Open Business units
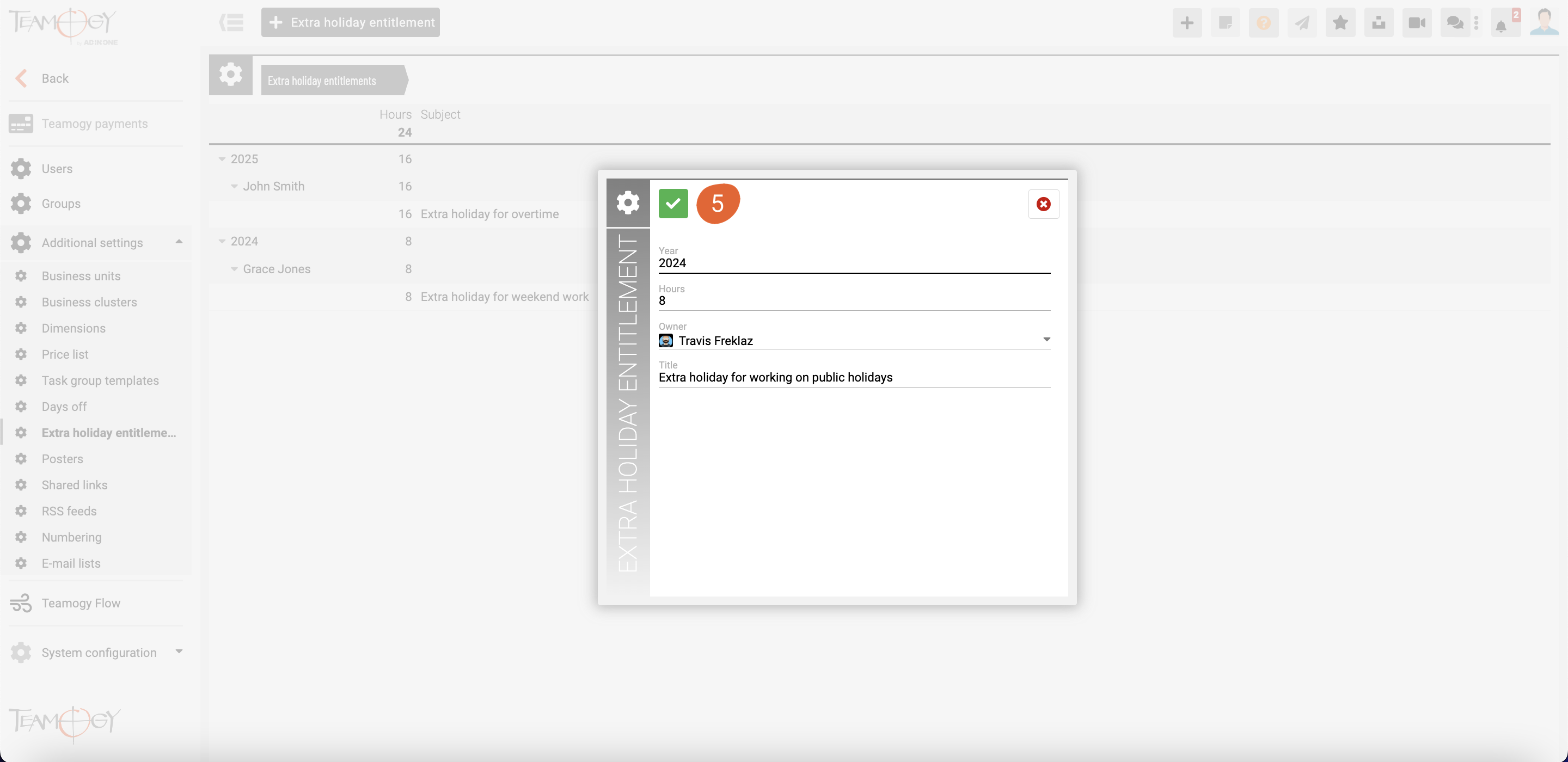Image resolution: width=1568 pixels, height=762 pixels. click(x=81, y=276)
